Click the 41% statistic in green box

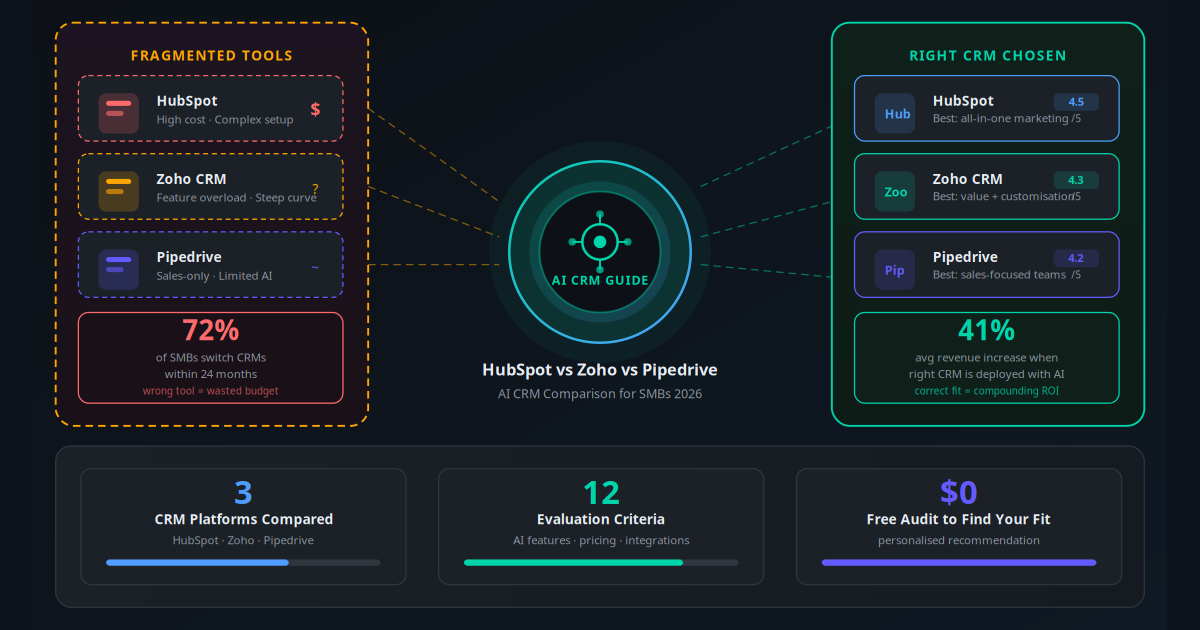point(986,331)
